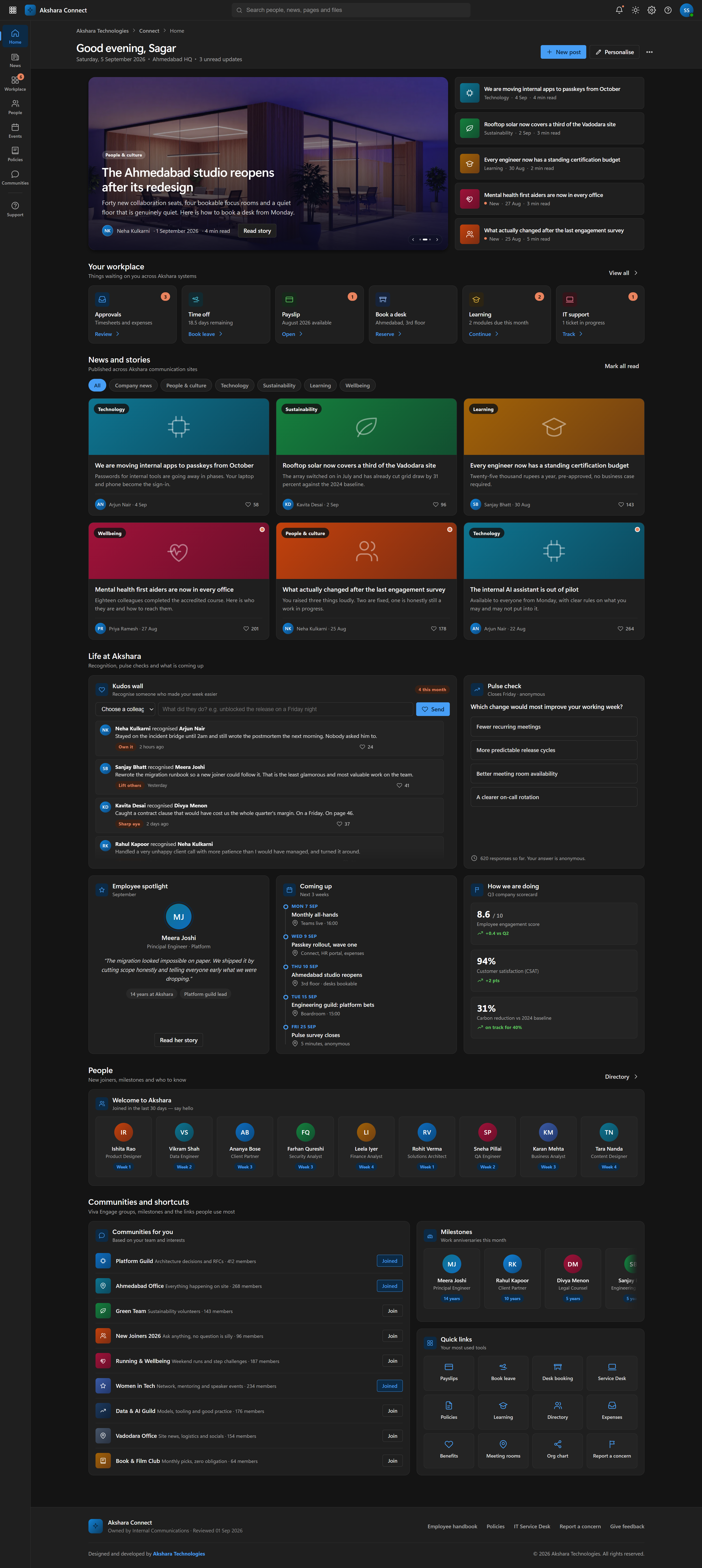Open Service Desk quick link
Image resolution: width=702 pixels, height=1568 pixels.
[x=612, y=1373]
